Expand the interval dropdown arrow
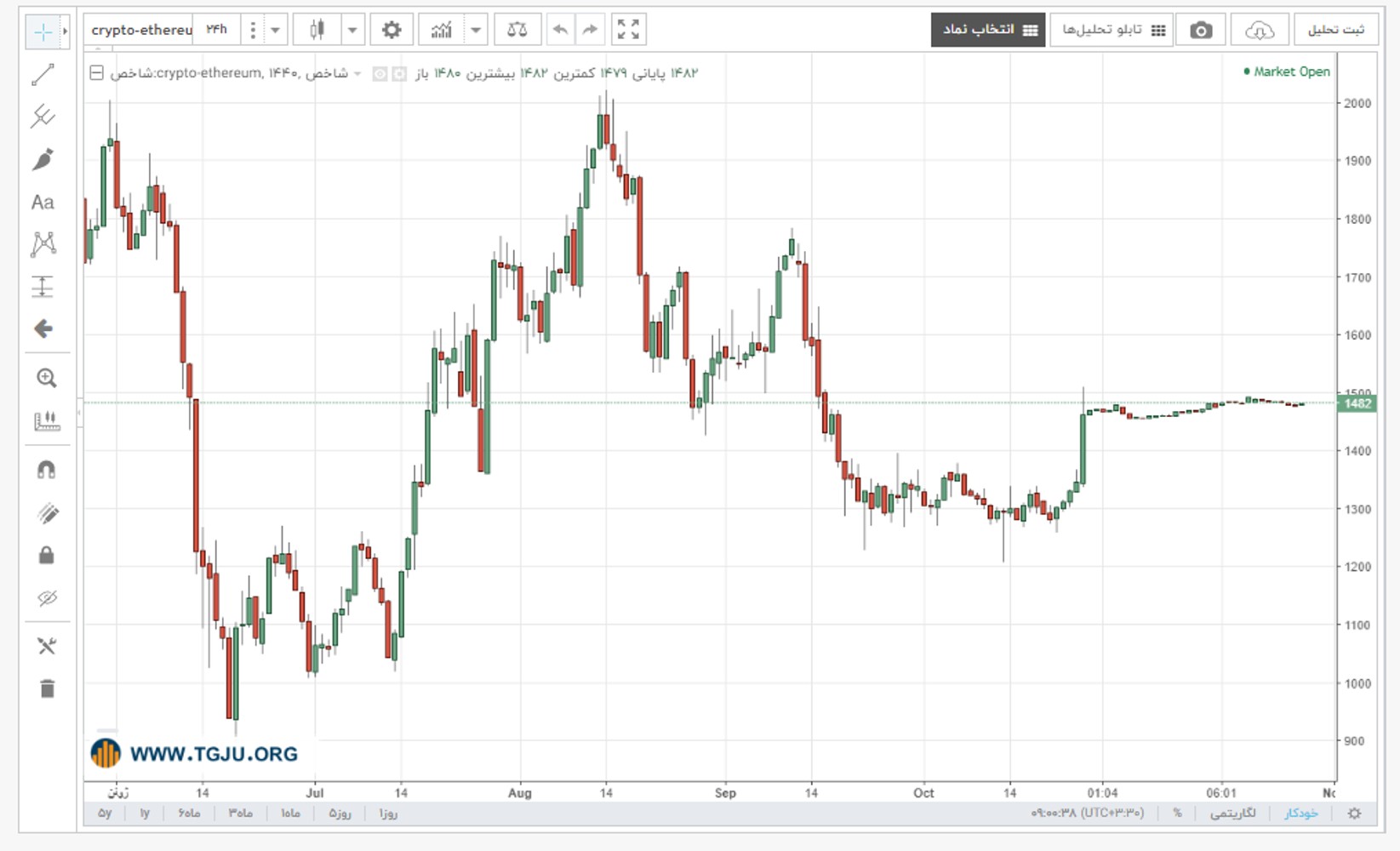The height and width of the screenshot is (851, 1400). (275, 30)
